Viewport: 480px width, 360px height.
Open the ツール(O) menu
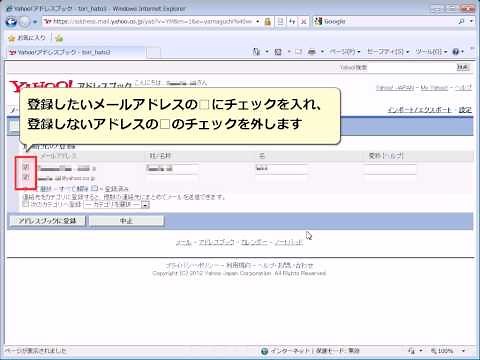click(x=431, y=52)
